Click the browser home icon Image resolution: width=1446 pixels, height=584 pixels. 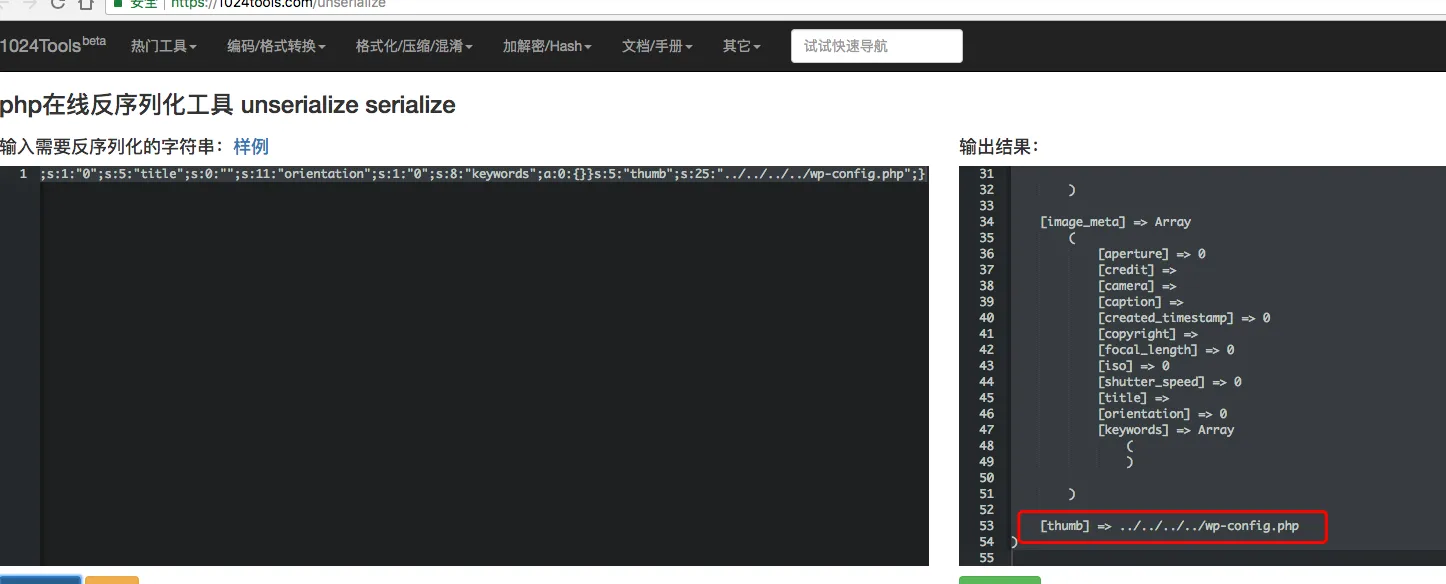tap(86, 4)
